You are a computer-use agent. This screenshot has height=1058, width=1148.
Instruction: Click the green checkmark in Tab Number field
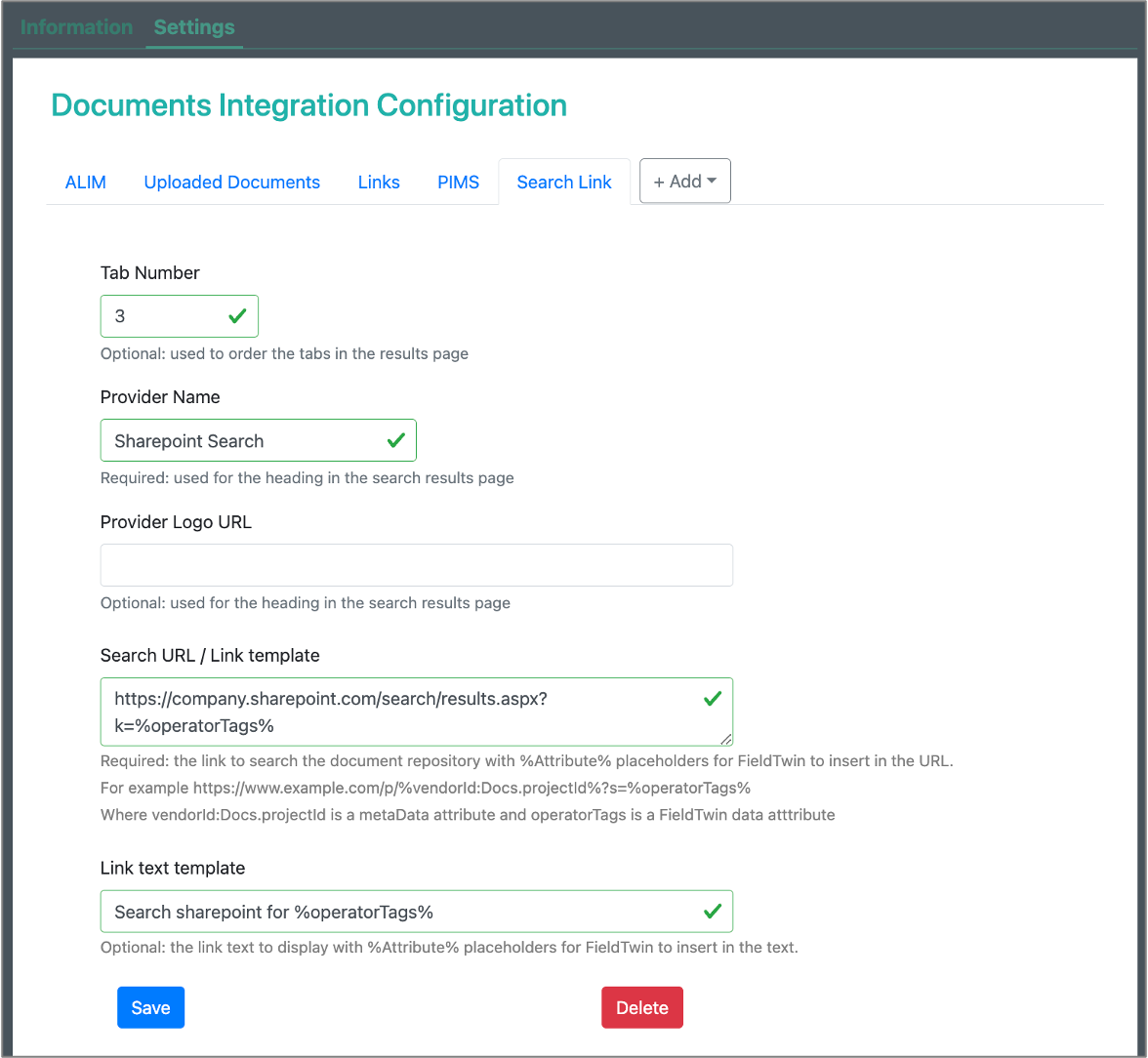237,316
